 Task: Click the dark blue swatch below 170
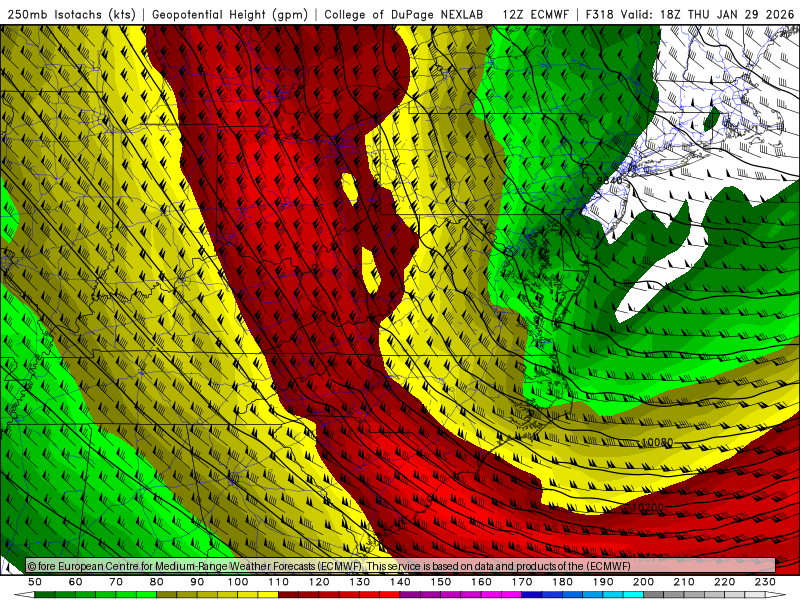coord(532,595)
